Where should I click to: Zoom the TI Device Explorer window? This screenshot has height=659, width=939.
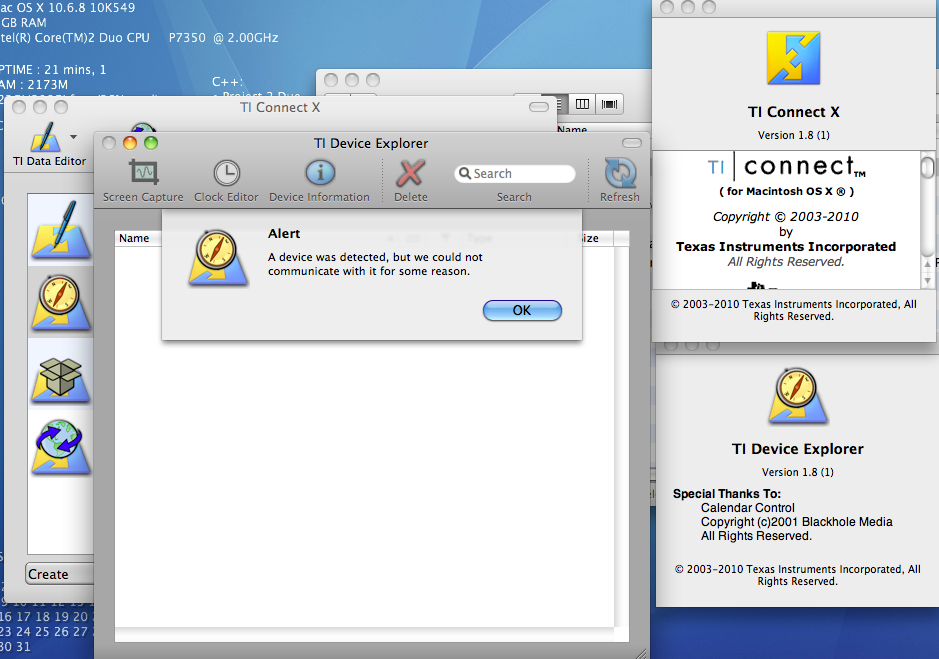[x=151, y=143]
